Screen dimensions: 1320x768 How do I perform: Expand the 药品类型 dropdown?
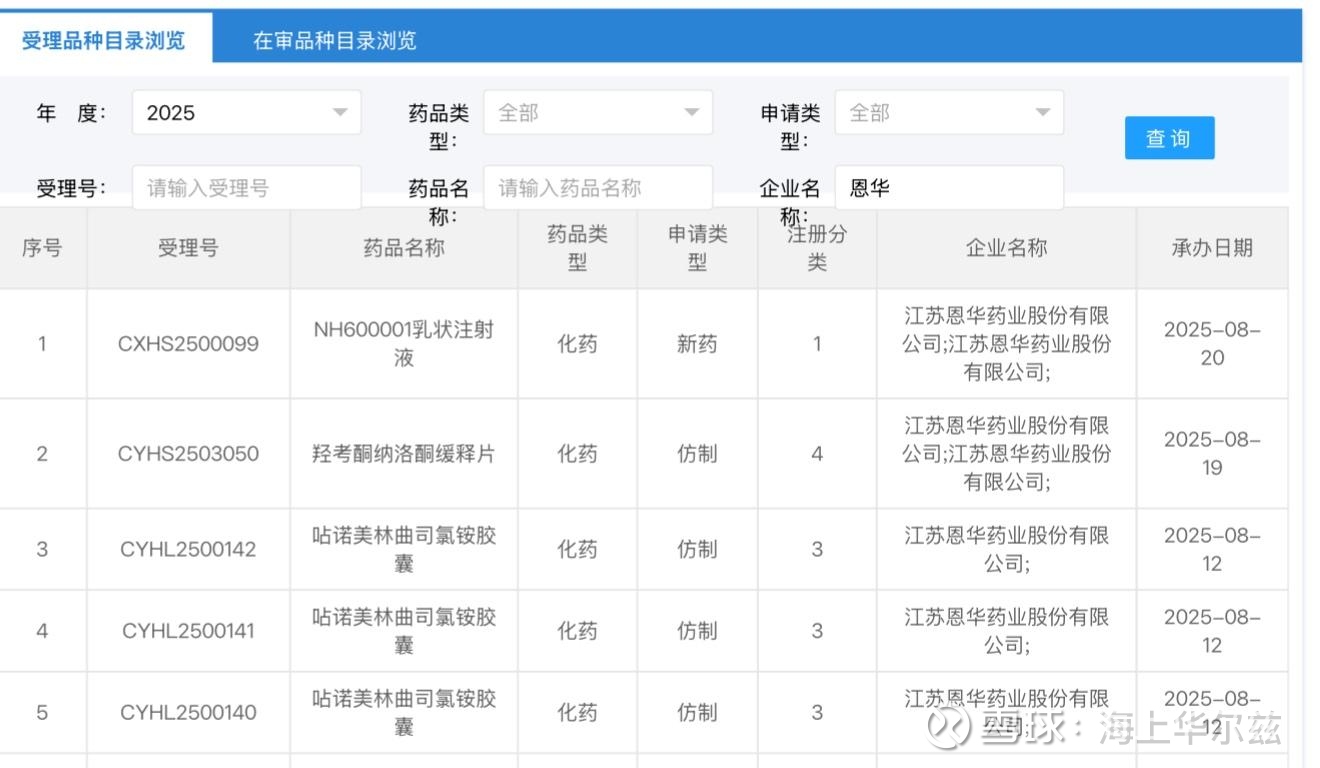point(598,113)
